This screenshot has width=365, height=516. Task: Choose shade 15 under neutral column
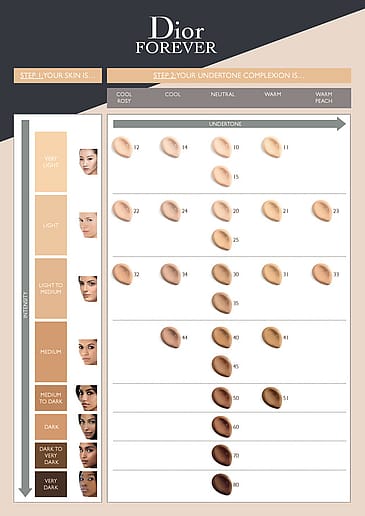[x=222, y=176]
